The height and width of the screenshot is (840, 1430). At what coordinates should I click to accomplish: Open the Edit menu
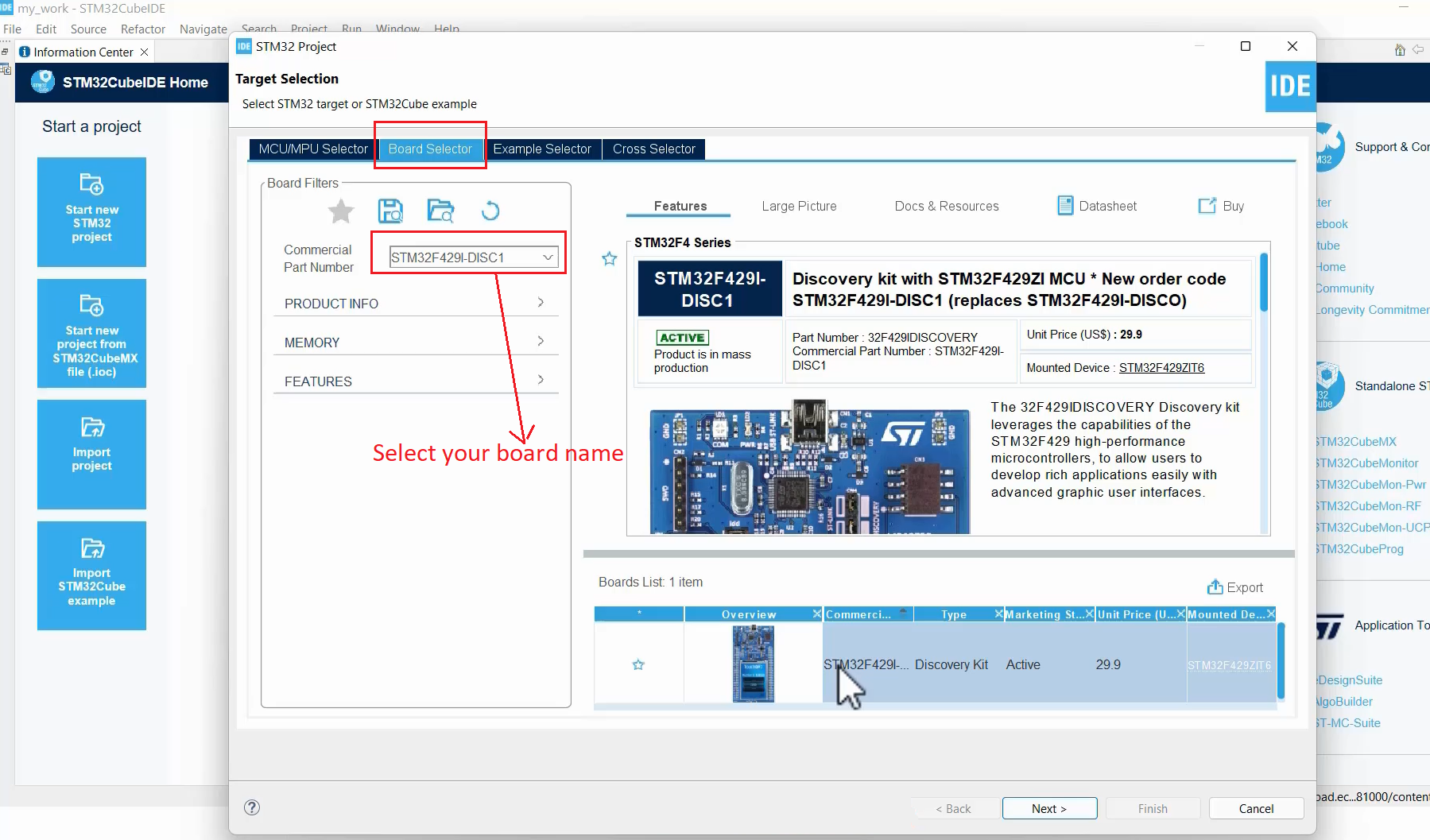(46, 29)
